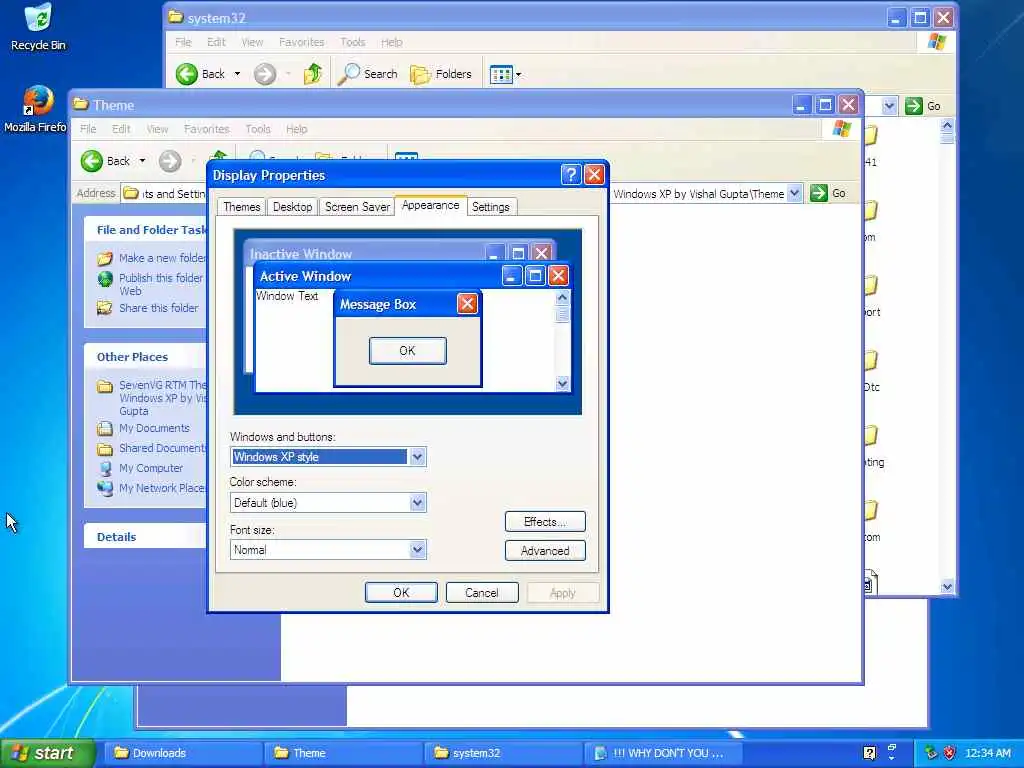Click the help question mark in Display Properties
Image resolution: width=1024 pixels, height=768 pixels.
tap(571, 174)
